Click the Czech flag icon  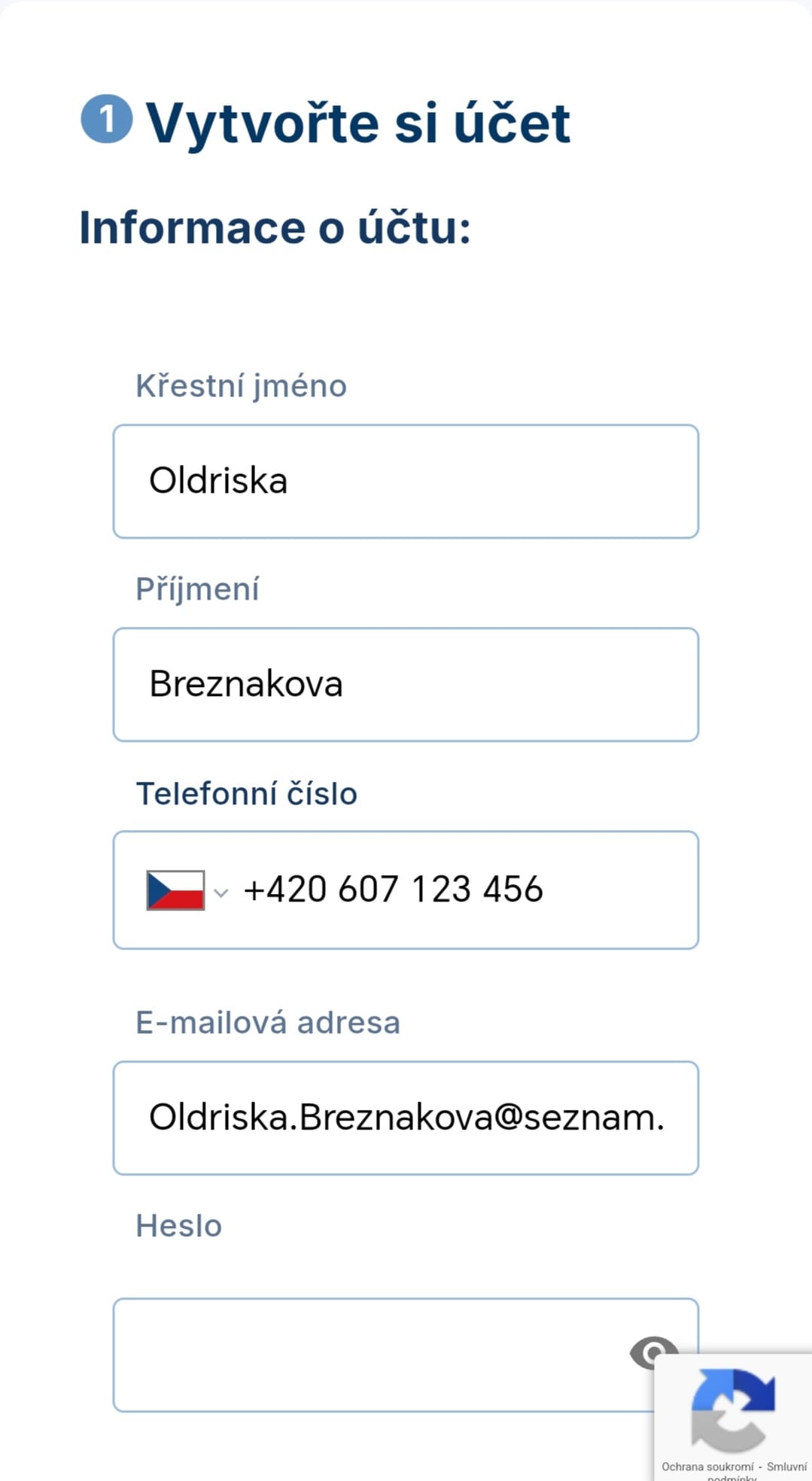point(175,890)
